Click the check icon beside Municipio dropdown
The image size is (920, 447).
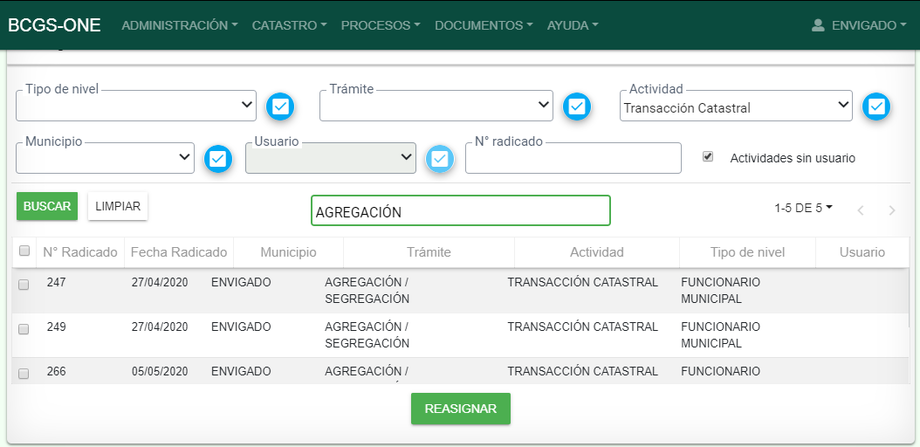coord(219,158)
